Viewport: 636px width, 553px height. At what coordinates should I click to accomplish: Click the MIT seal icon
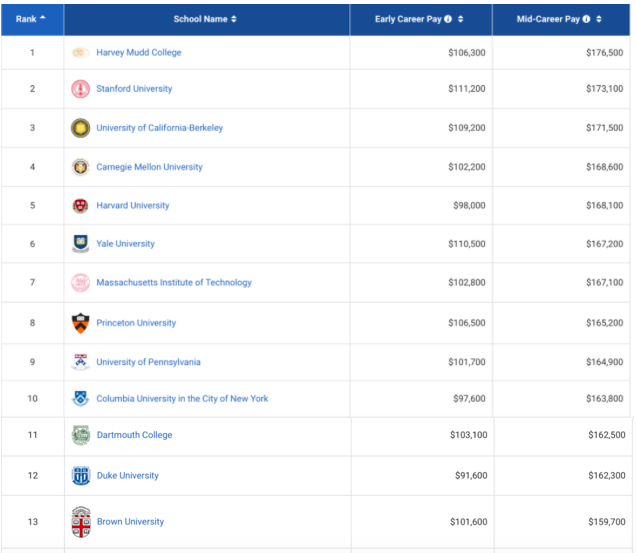(x=80, y=282)
